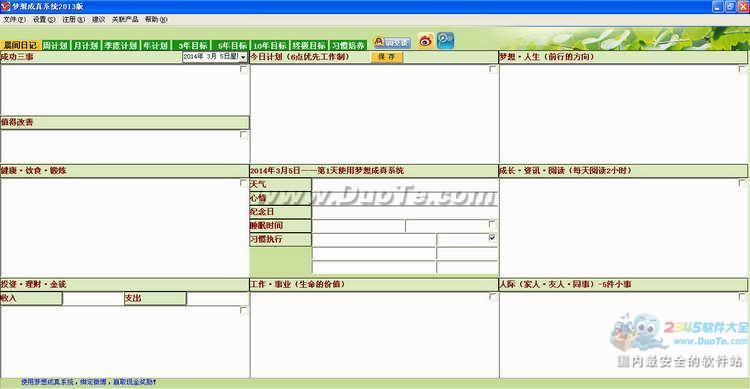Switch to the 年计划 tab
This screenshot has height=389, width=750.
point(156,45)
